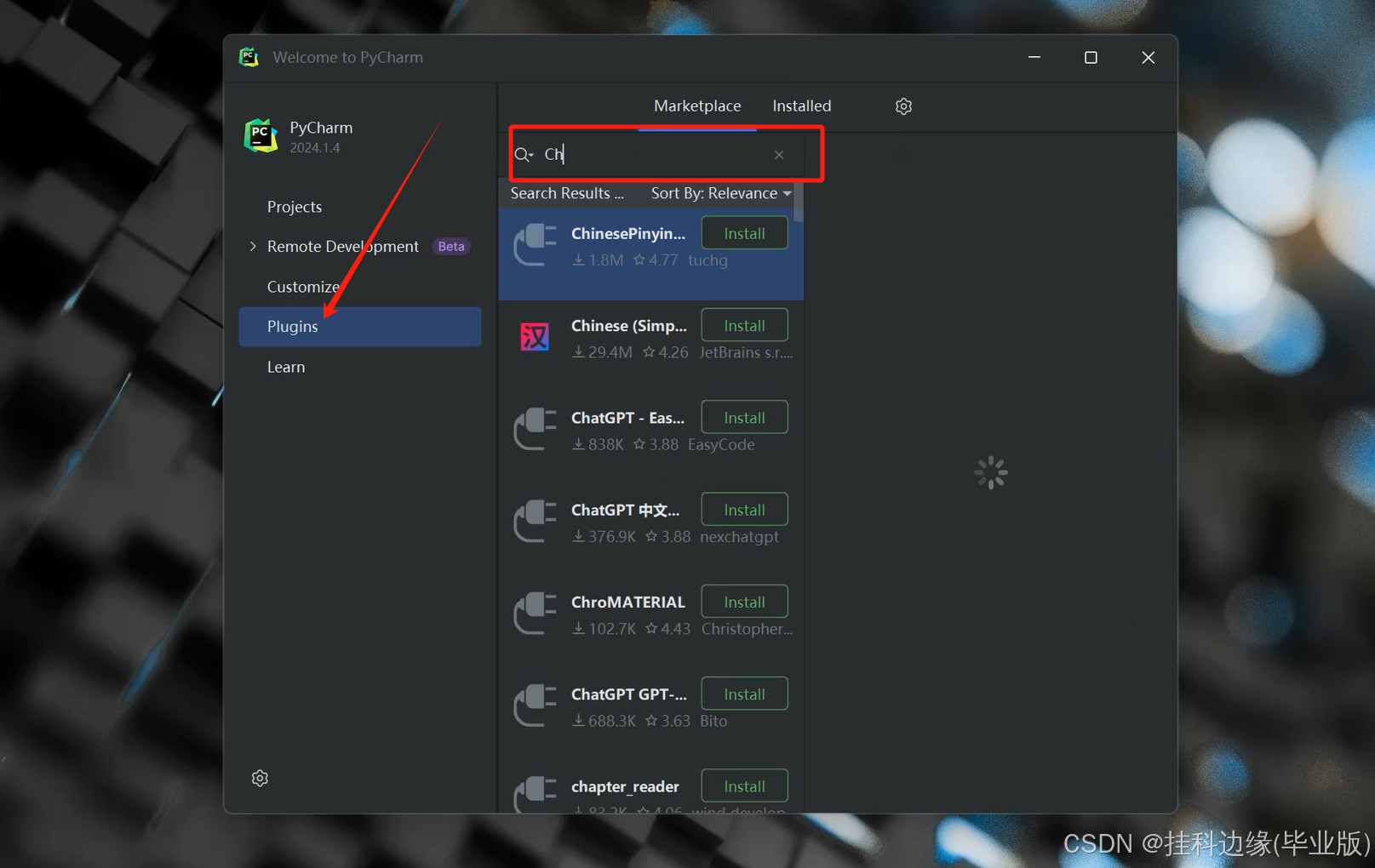Click the EasyCode vendor text
Image resolution: width=1375 pixels, height=868 pixels.
(x=721, y=444)
